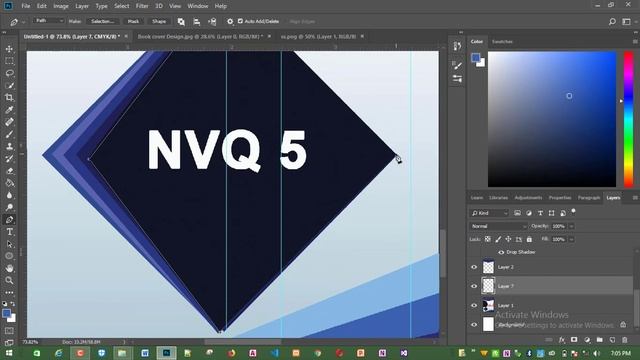
Task: Add a layer style with fx icon
Action: point(562,340)
